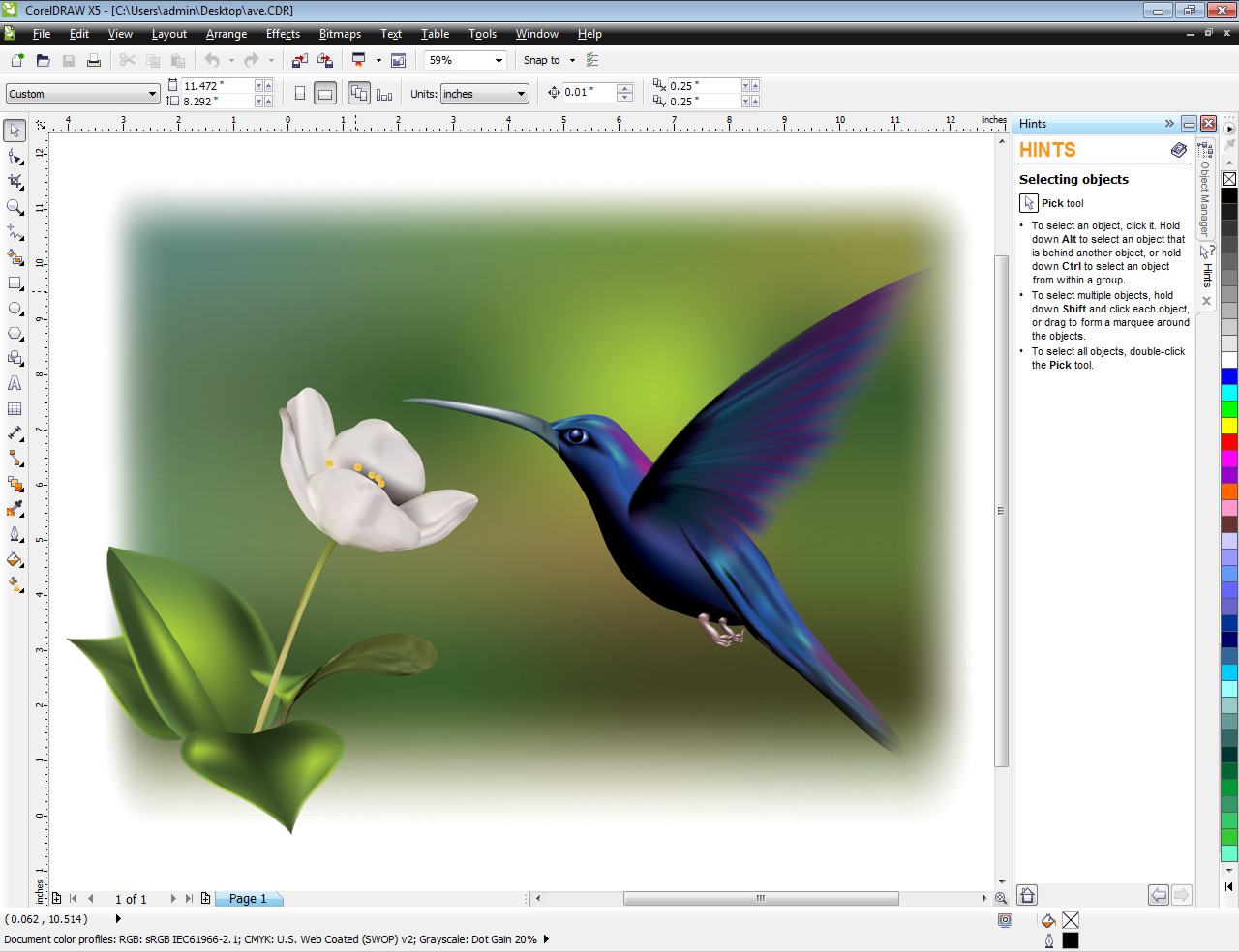Open the Table tool
This screenshot has height=952, width=1239.
[x=14, y=408]
